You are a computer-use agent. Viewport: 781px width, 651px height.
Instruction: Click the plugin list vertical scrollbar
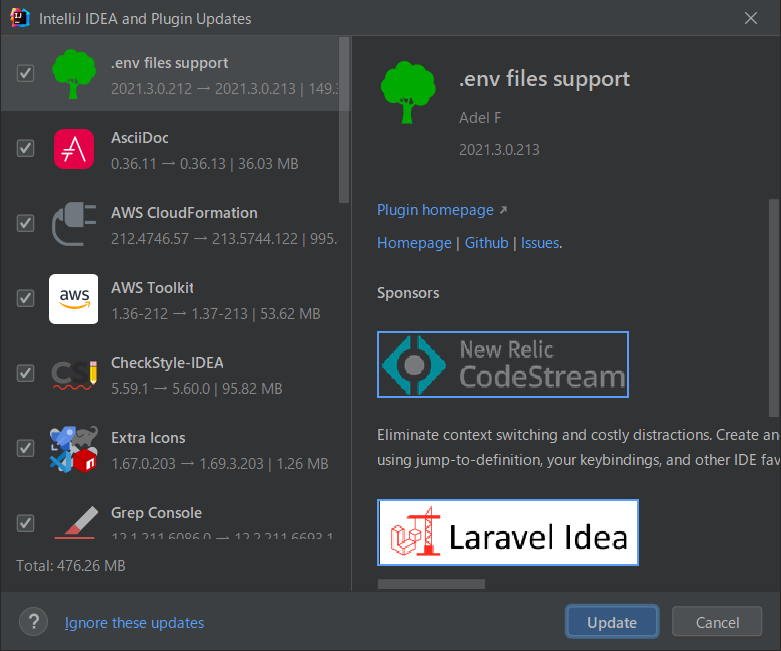pos(344,120)
